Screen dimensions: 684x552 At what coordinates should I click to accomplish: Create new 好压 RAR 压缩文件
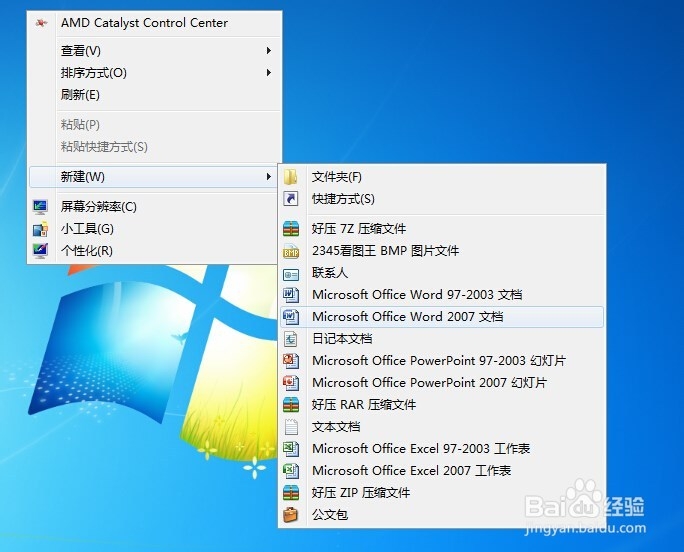pos(442,405)
